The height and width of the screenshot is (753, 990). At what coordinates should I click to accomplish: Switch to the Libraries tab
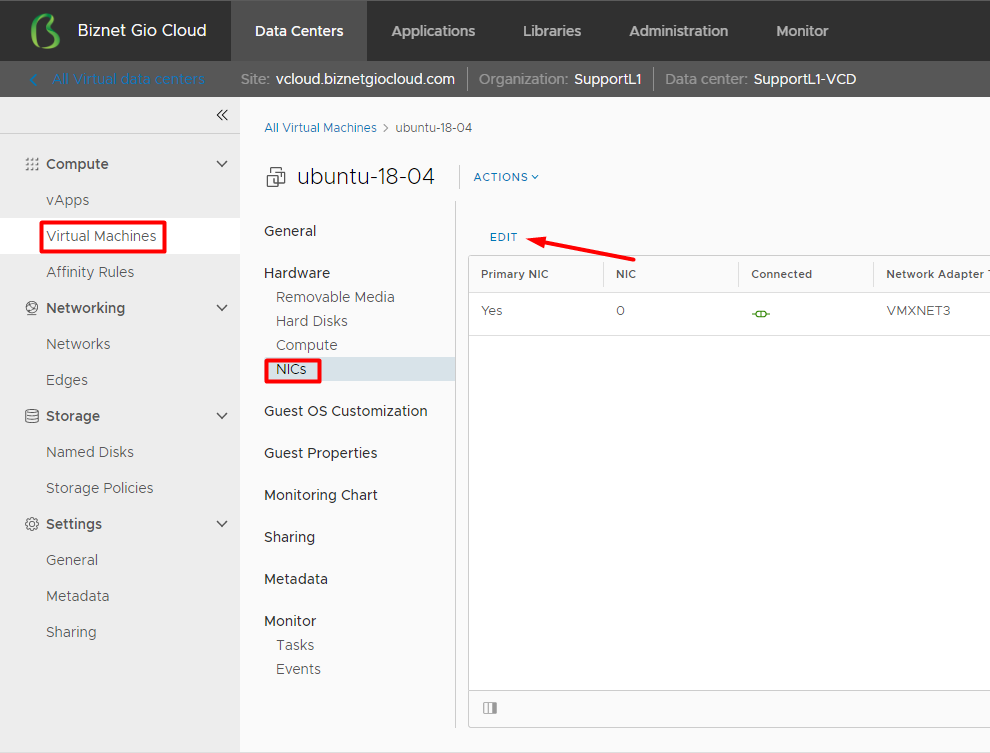click(x=552, y=31)
